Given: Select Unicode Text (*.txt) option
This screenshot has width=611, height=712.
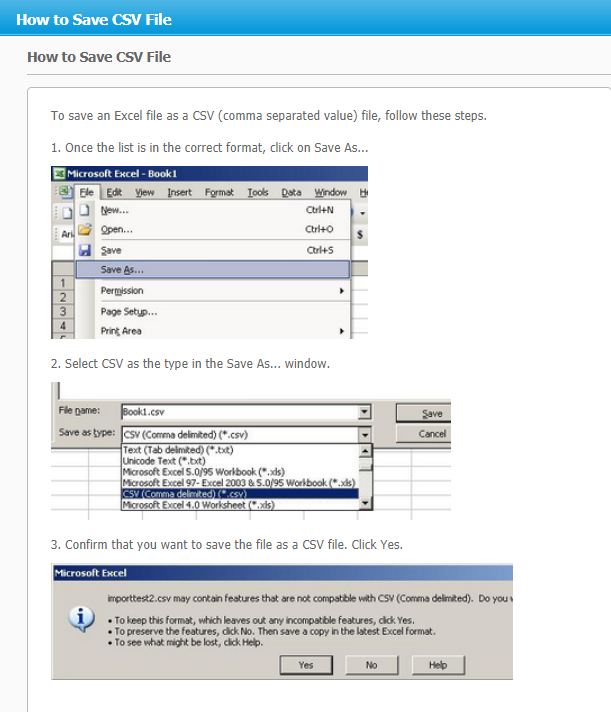Looking at the screenshot, I should [241, 461].
